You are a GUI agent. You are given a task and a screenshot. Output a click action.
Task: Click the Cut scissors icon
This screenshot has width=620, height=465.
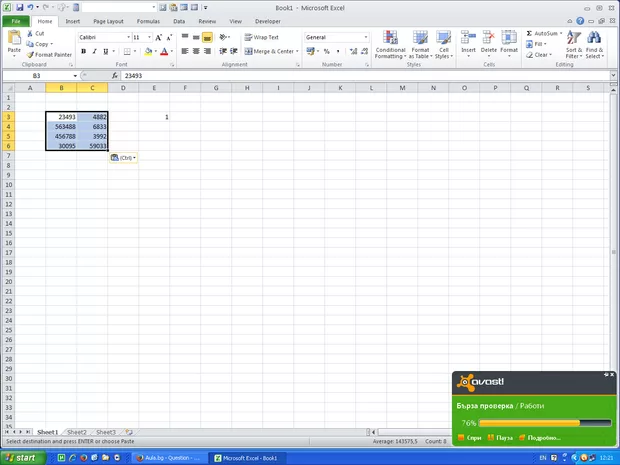click(30, 33)
